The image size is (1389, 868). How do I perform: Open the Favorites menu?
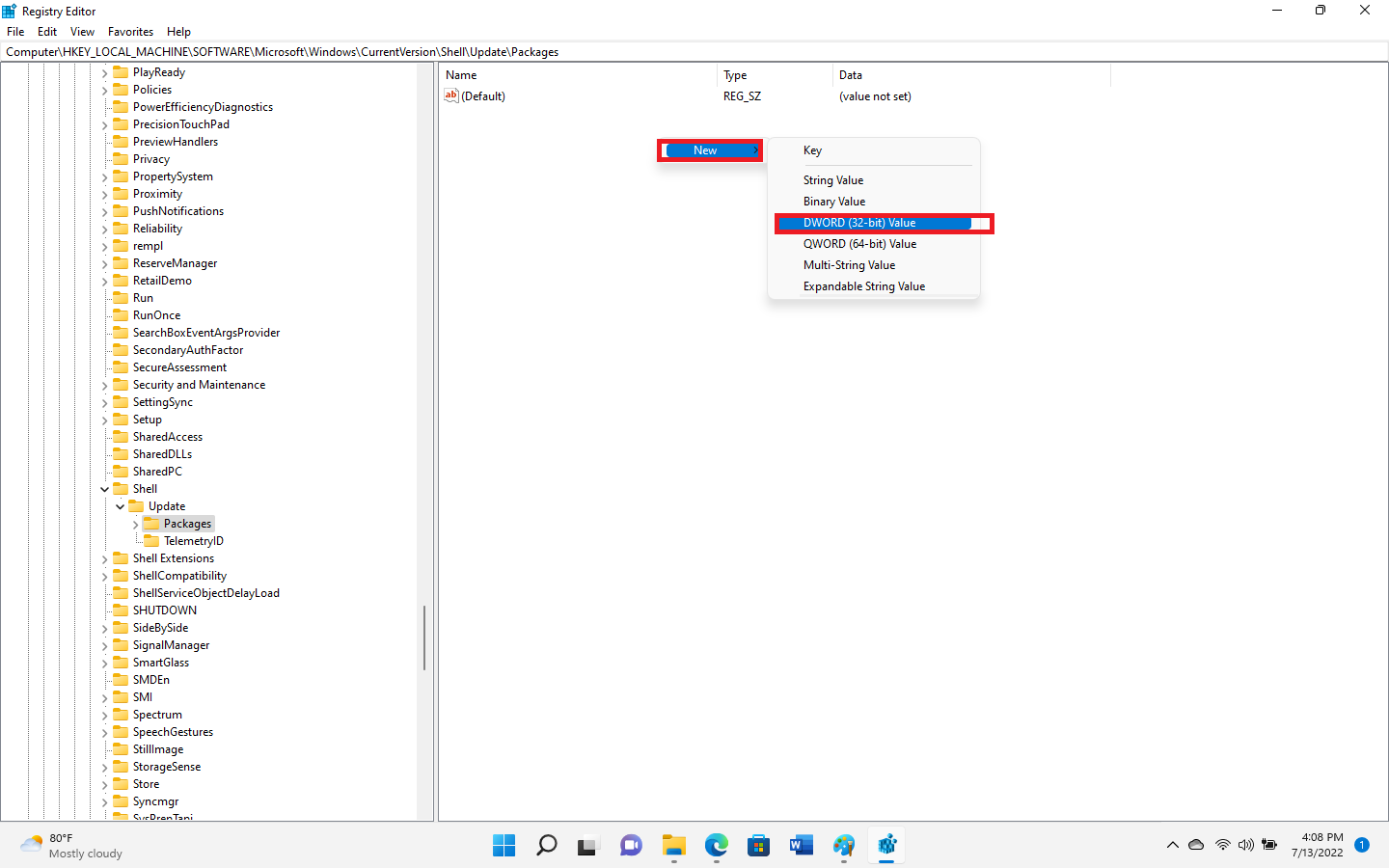point(130,32)
